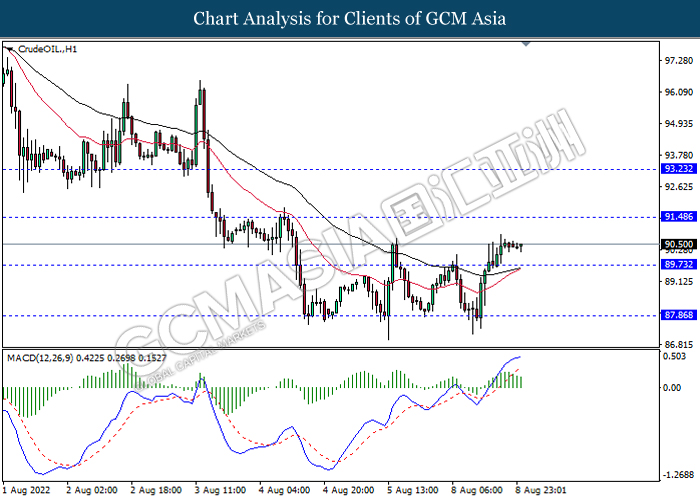700x500 pixels.
Task: Click the Chart Analysis for Clients of GCM Asia title
Action: 350,19
